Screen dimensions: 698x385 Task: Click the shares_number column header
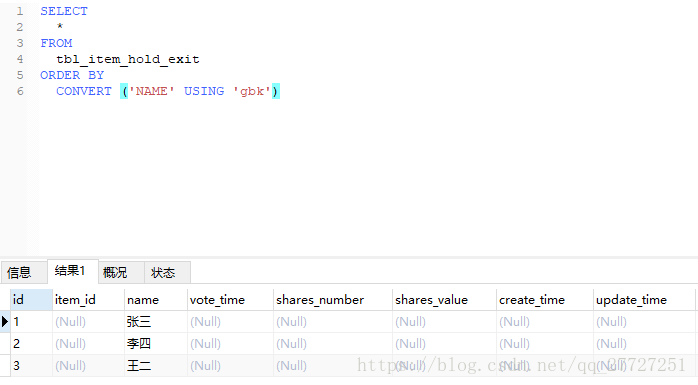(x=333, y=300)
